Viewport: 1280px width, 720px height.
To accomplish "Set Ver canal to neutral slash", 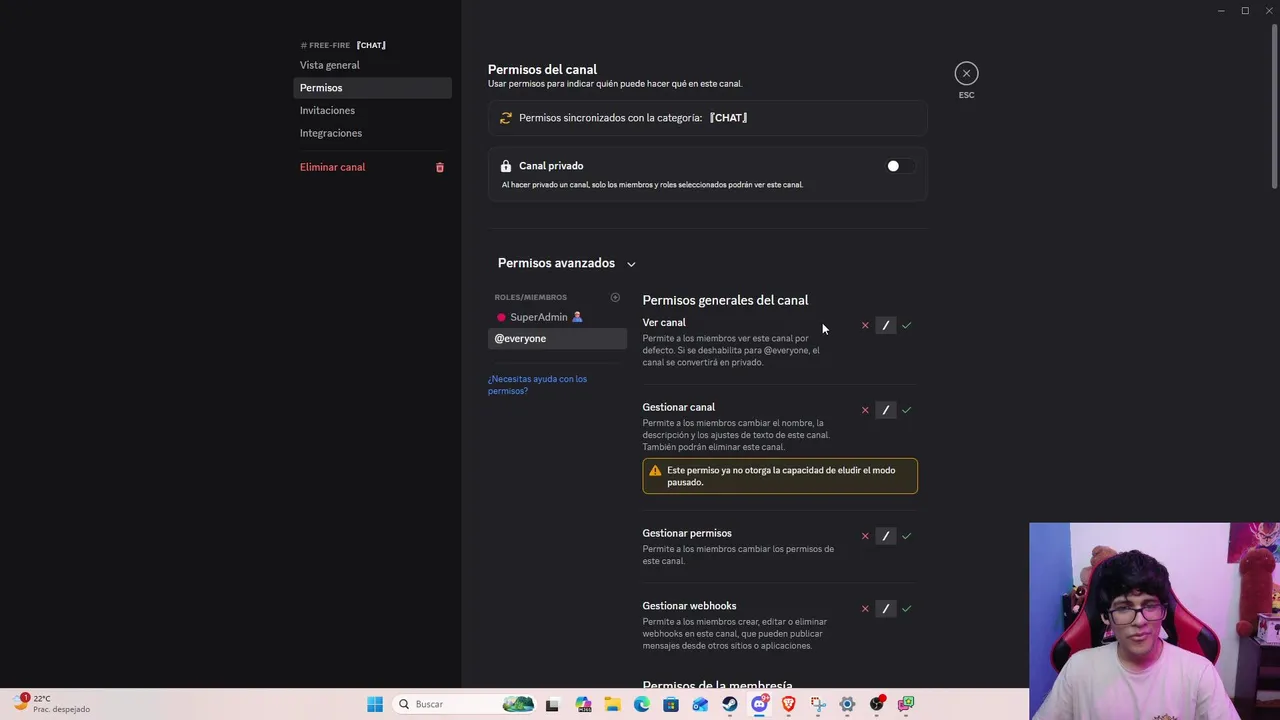I will pyautogui.click(x=885, y=325).
